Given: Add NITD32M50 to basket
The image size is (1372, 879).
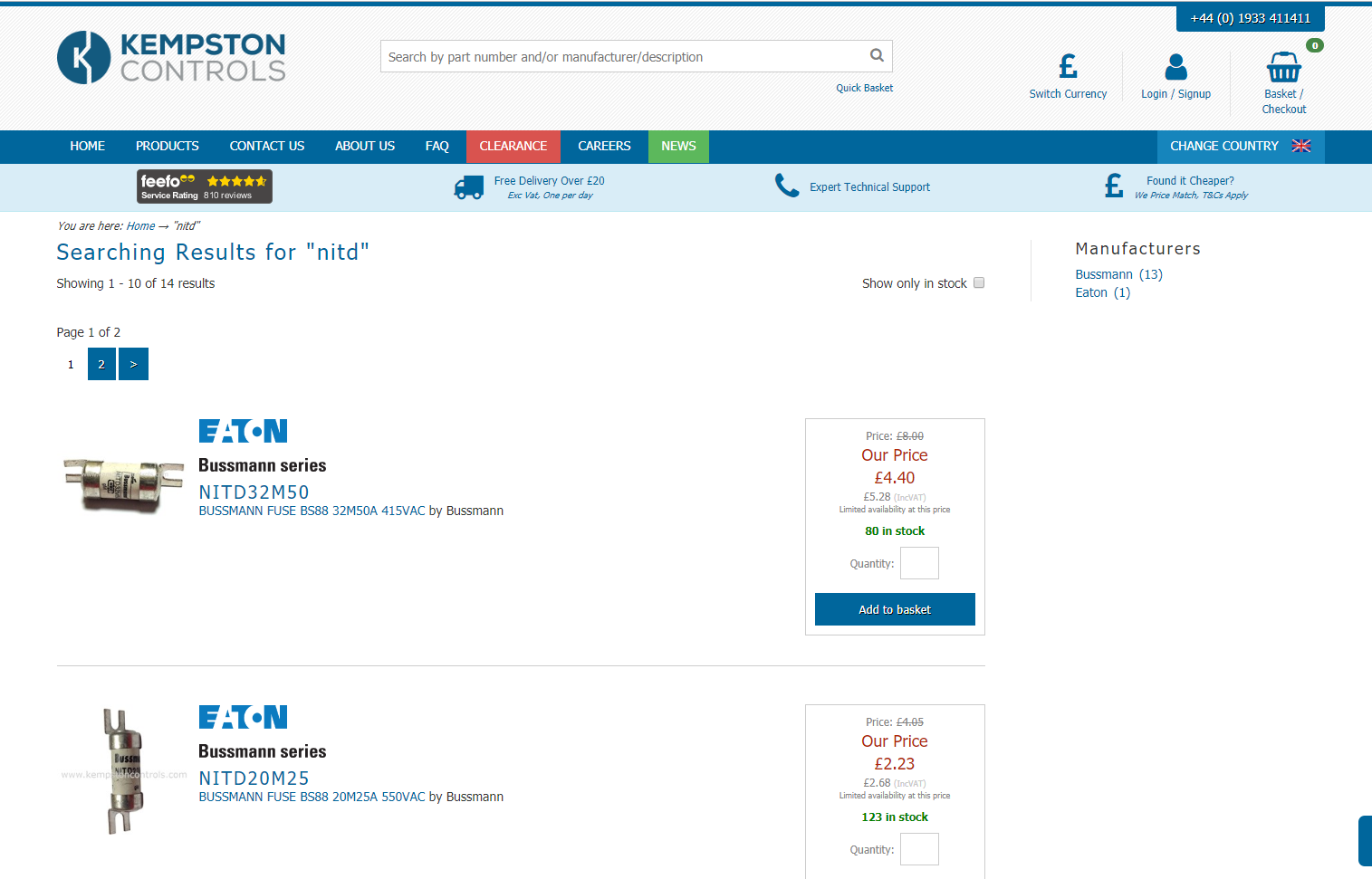Looking at the screenshot, I should (895, 609).
